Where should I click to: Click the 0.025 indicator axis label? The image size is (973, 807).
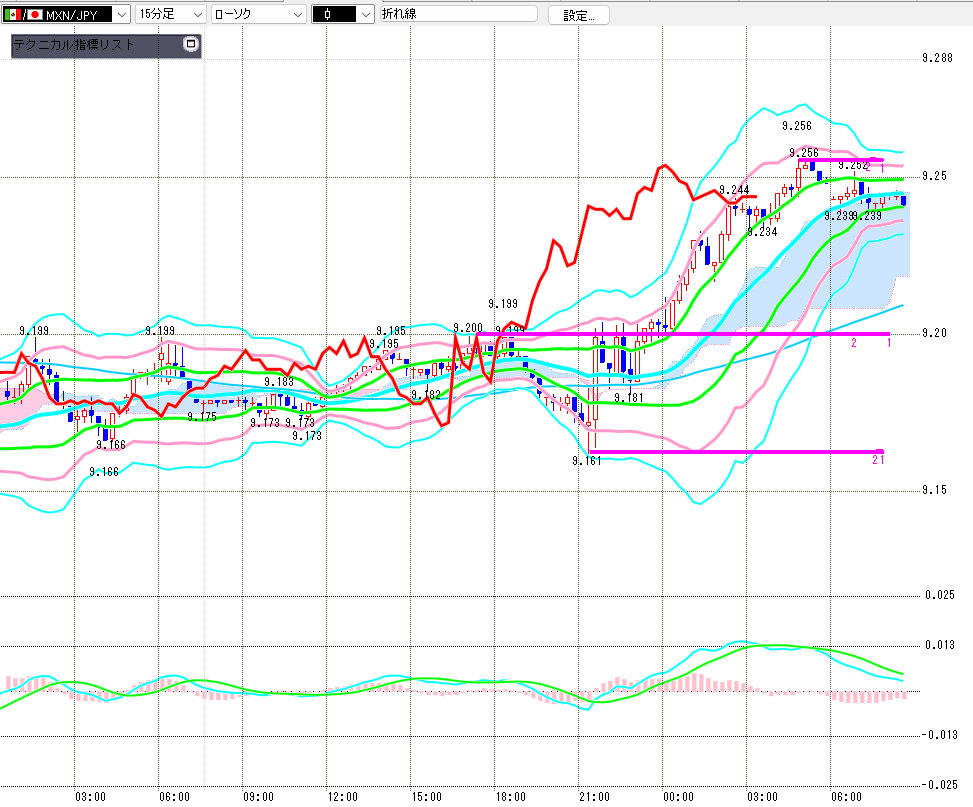[939, 595]
